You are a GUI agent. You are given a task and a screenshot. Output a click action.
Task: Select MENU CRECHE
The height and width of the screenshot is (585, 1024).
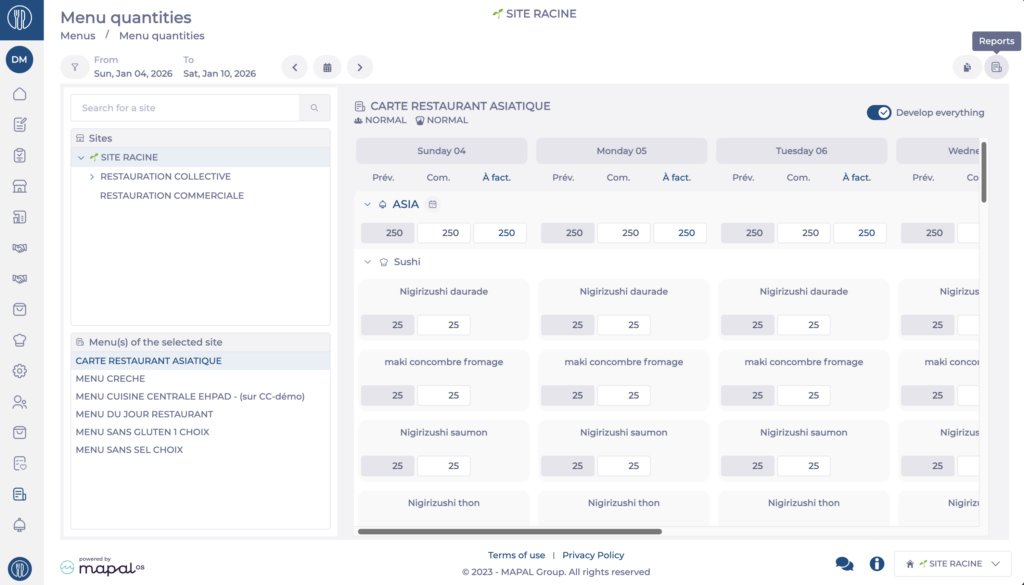[110, 379]
